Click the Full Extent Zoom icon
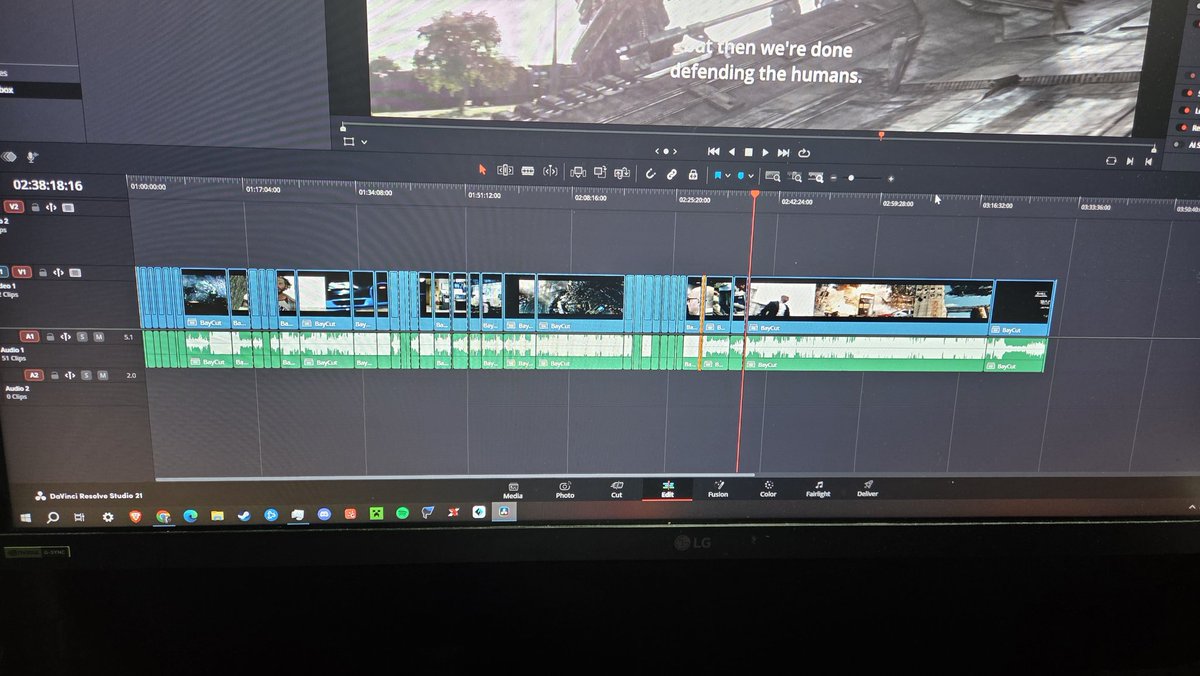This screenshot has width=1200, height=676. tap(773, 176)
